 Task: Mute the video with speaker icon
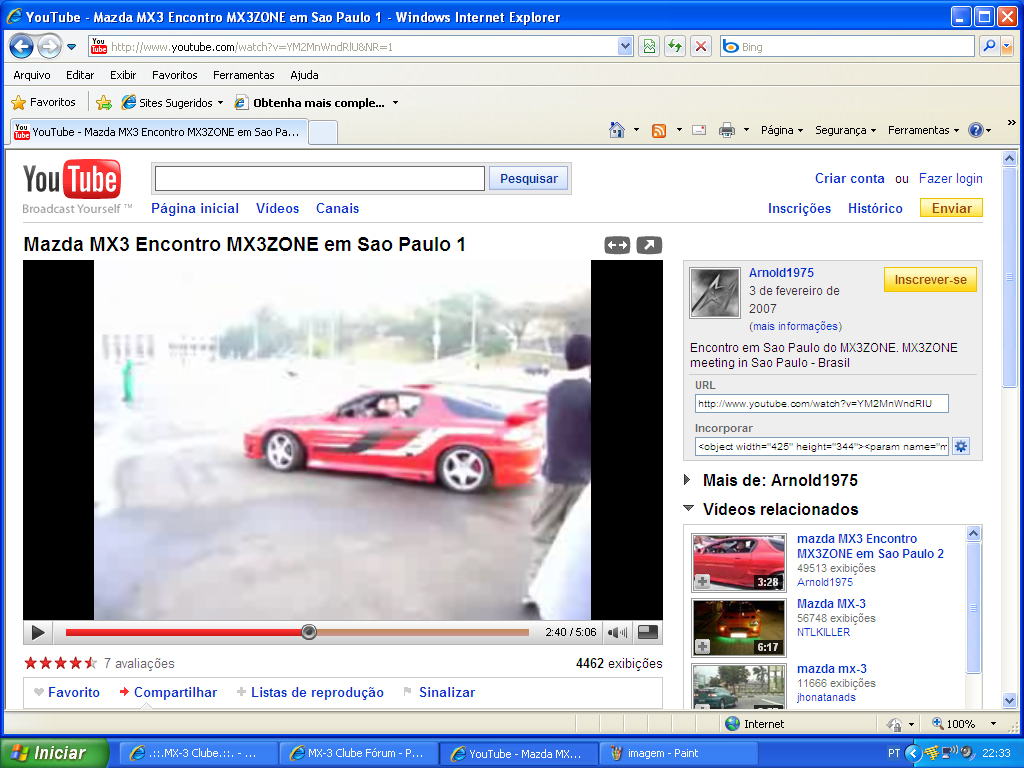pyautogui.click(x=618, y=632)
